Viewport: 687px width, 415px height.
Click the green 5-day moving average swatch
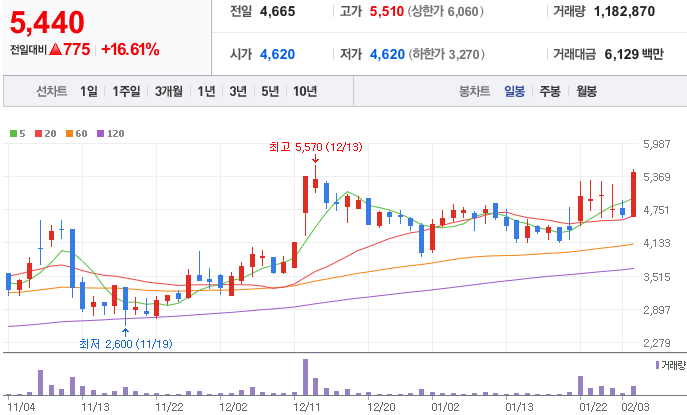(x=14, y=134)
